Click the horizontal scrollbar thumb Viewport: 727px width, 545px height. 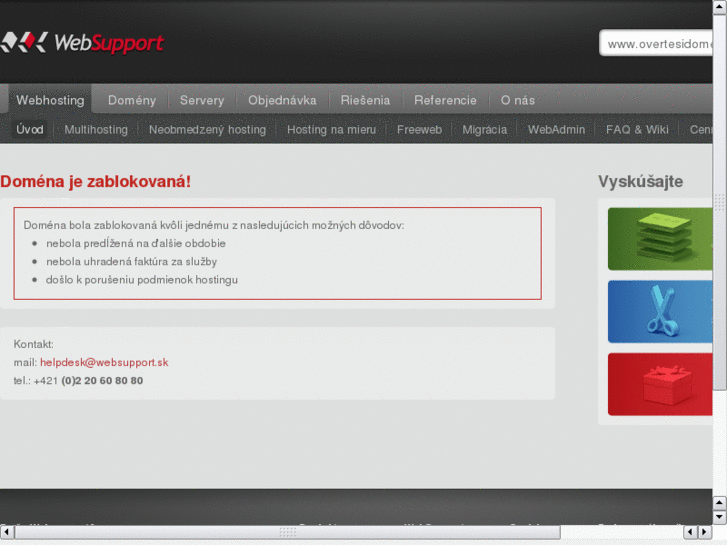287,532
